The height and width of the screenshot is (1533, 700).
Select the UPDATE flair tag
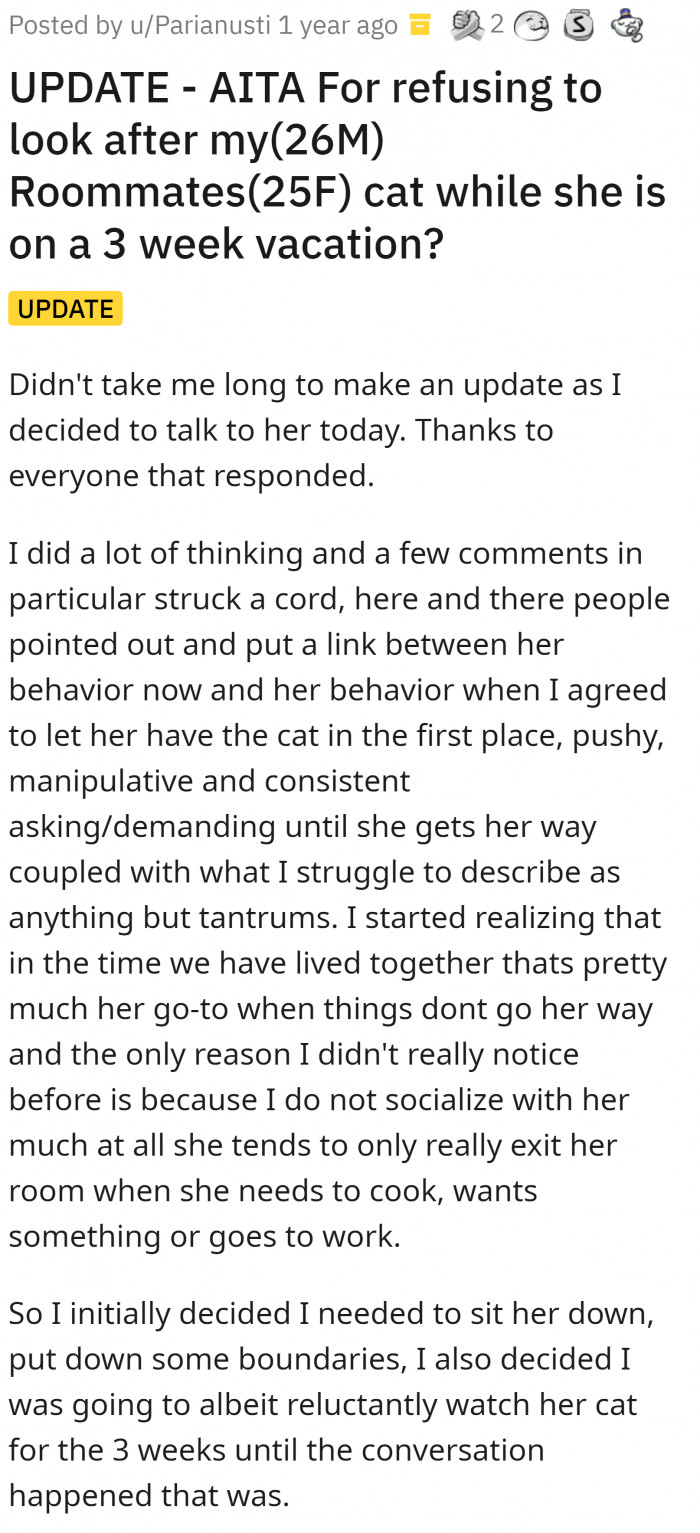(x=65, y=308)
